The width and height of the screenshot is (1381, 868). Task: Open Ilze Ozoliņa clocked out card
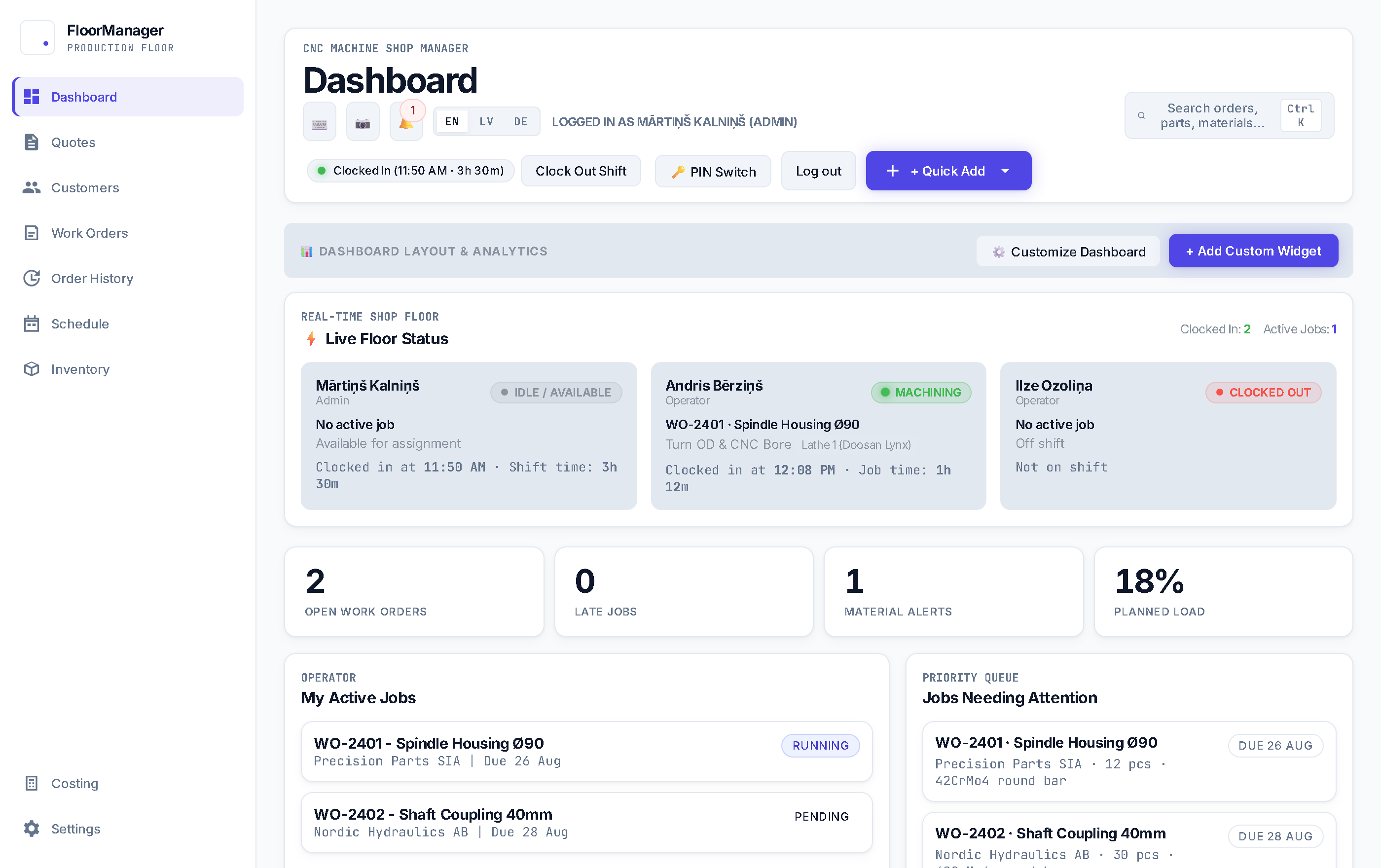(1168, 435)
